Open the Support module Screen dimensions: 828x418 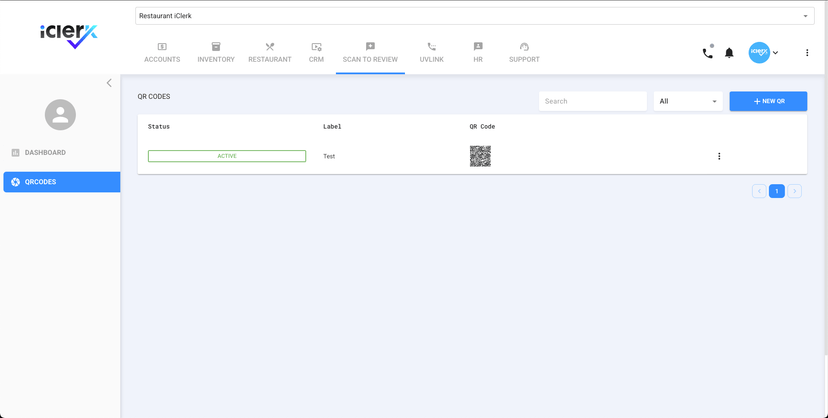(524, 53)
